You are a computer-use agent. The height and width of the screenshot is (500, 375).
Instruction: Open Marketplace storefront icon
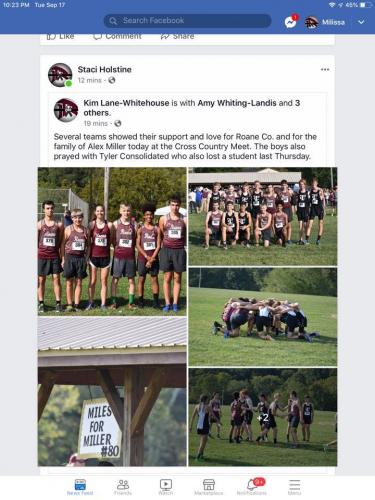[209, 487]
